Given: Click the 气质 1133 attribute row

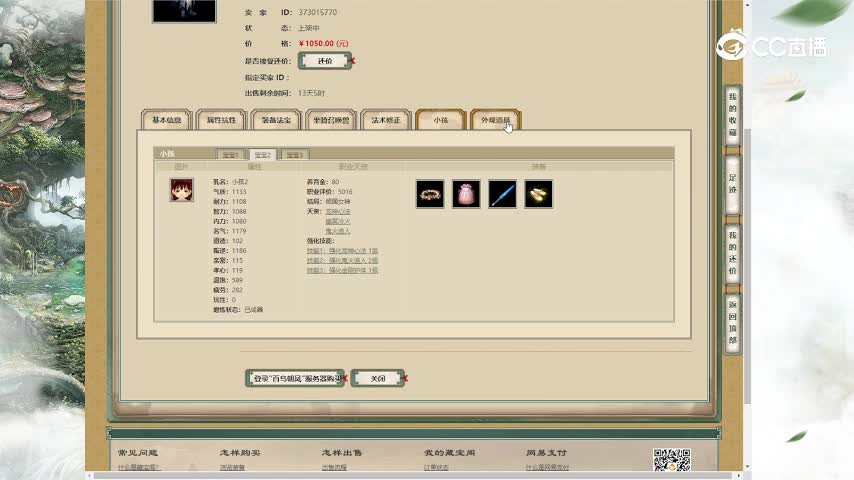Looking at the screenshot, I should coord(230,192).
